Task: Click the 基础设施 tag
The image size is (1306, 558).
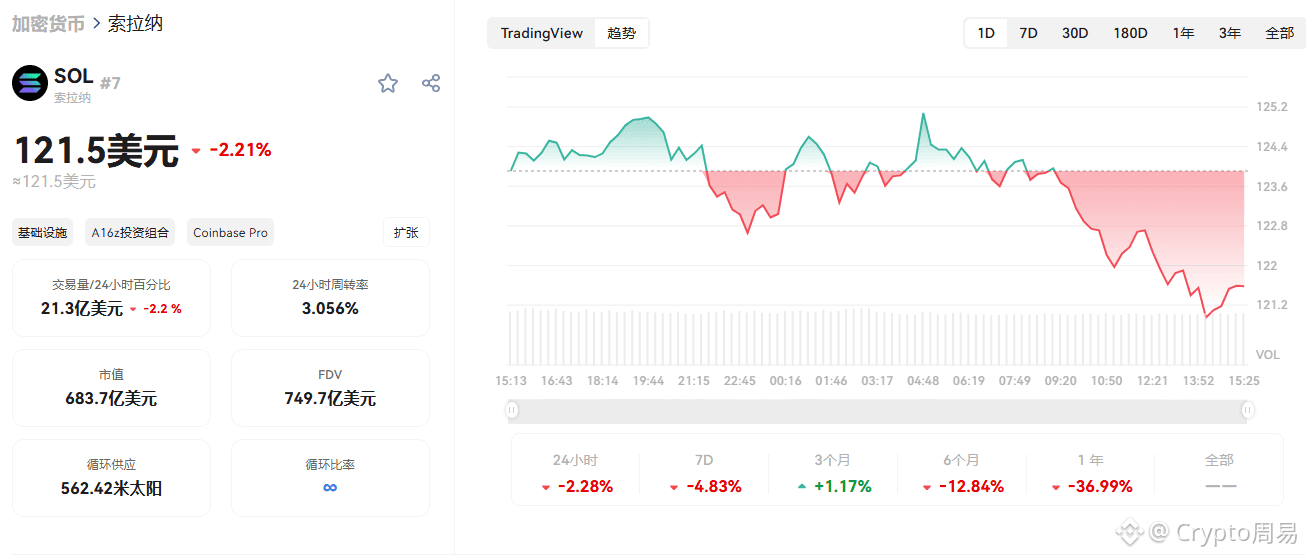Action: [x=42, y=233]
